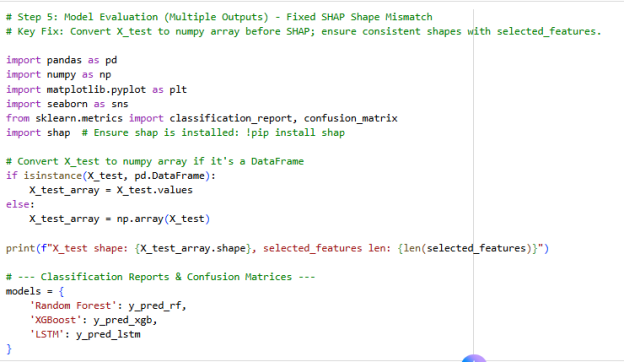Click the 'print' function call
The width and height of the screenshot is (624, 362).
pyautogui.click(x=20, y=248)
